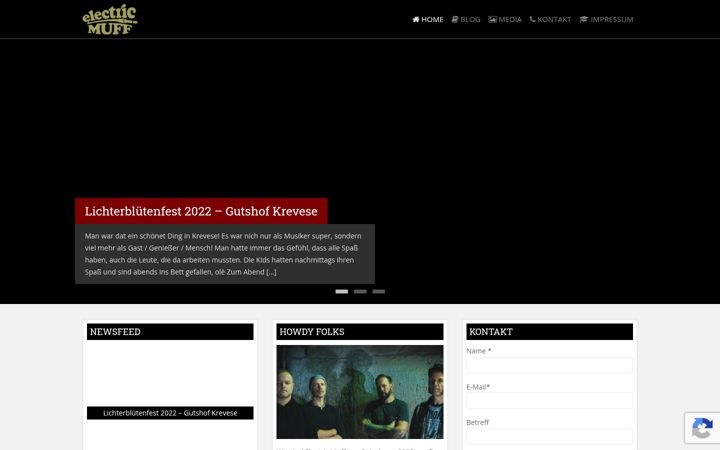720x450 pixels.
Task: Select the second slider indicator
Action: click(360, 292)
